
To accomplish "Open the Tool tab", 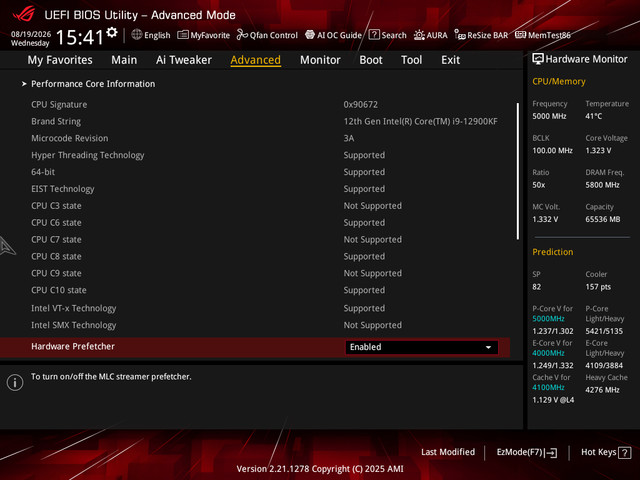I will (x=411, y=60).
